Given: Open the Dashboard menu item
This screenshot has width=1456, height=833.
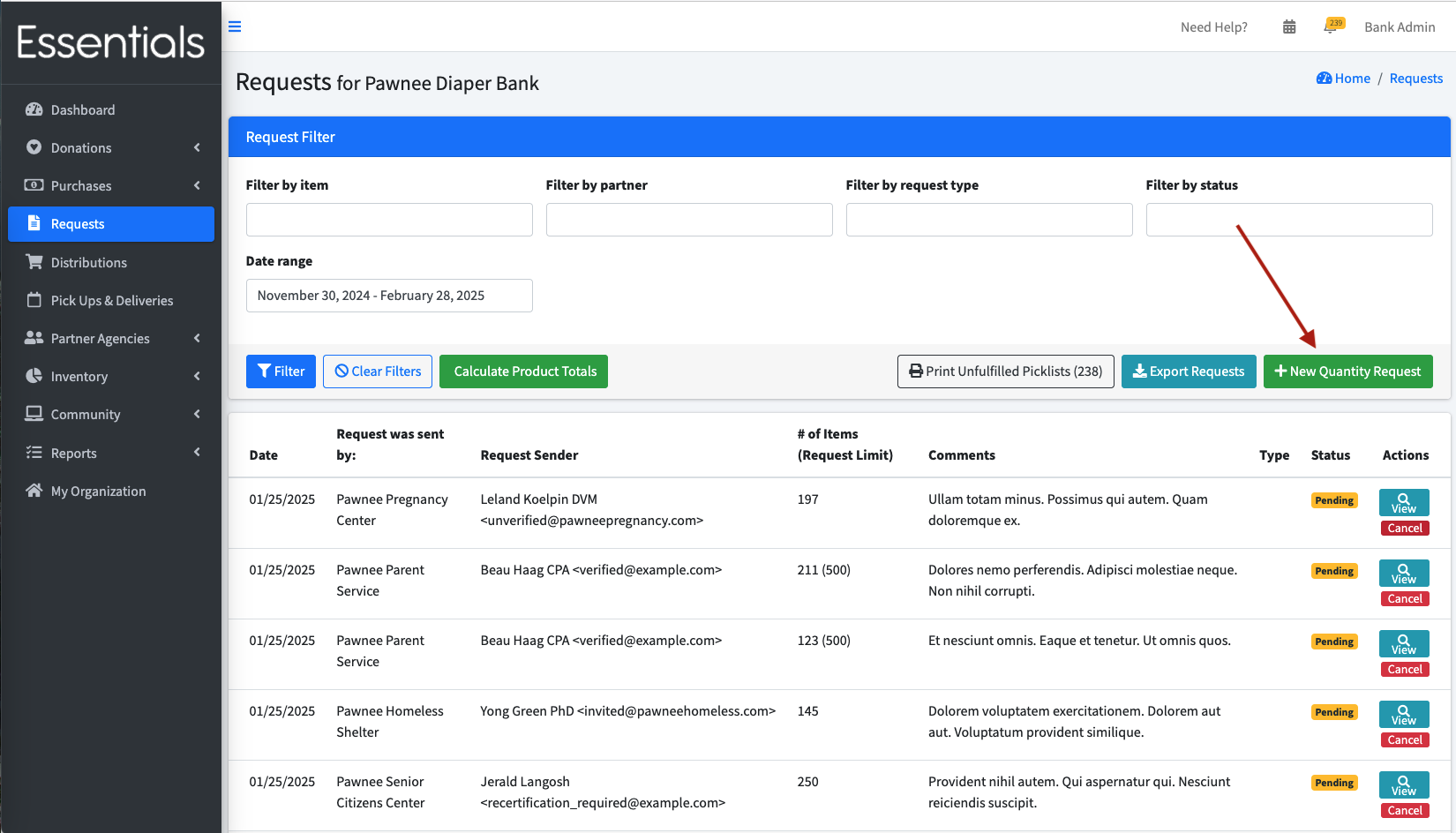Looking at the screenshot, I should pyautogui.click(x=111, y=109).
